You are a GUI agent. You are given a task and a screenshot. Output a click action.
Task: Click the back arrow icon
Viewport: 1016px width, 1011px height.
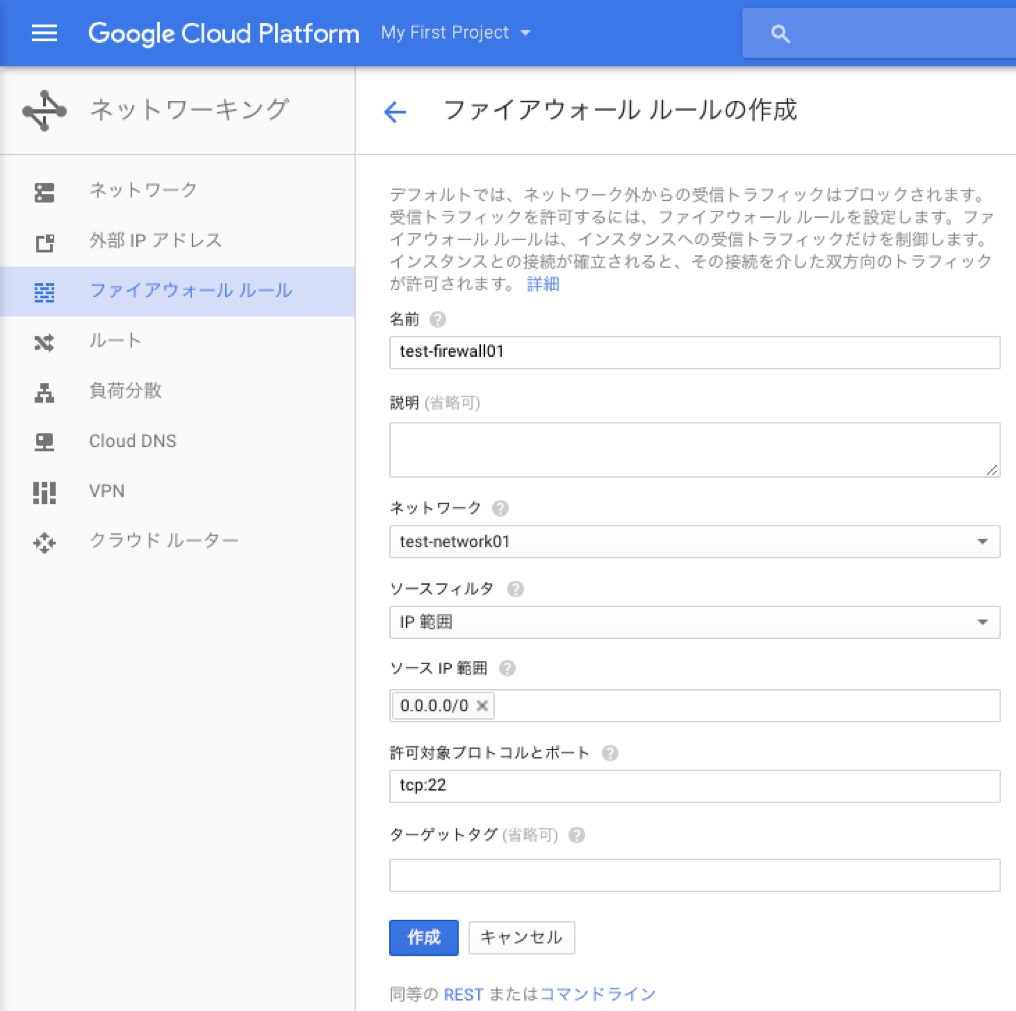[x=395, y=112]
